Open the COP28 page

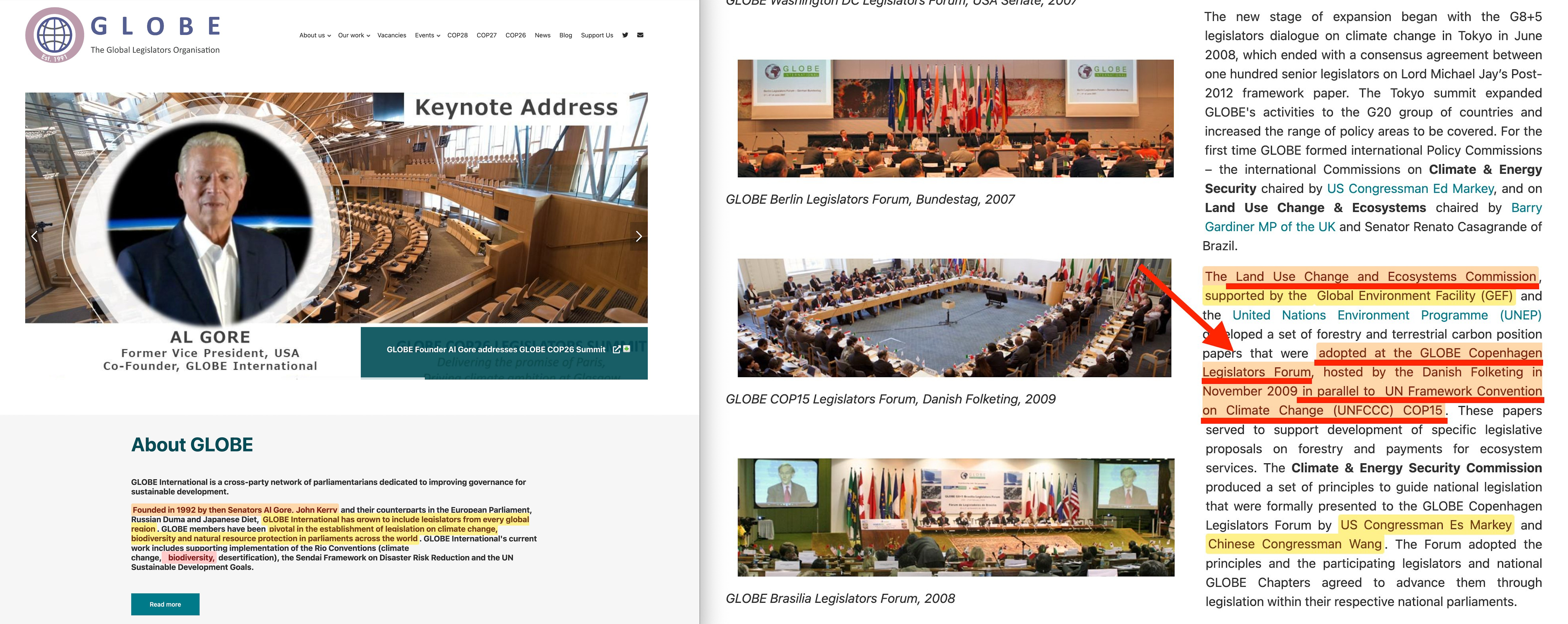pos(457,35)
